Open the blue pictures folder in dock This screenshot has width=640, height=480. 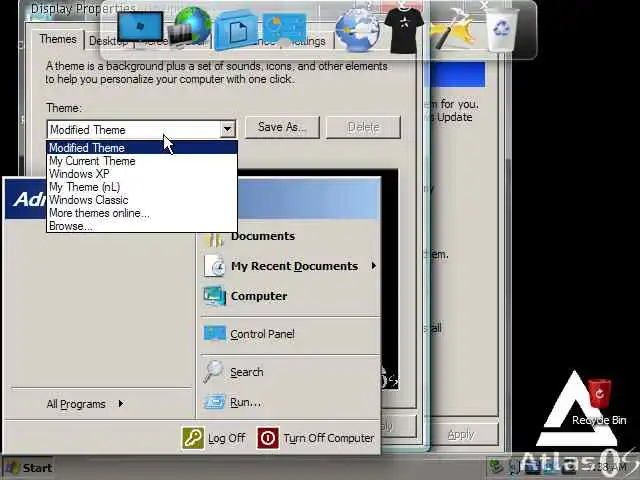(x=284, y=28)
